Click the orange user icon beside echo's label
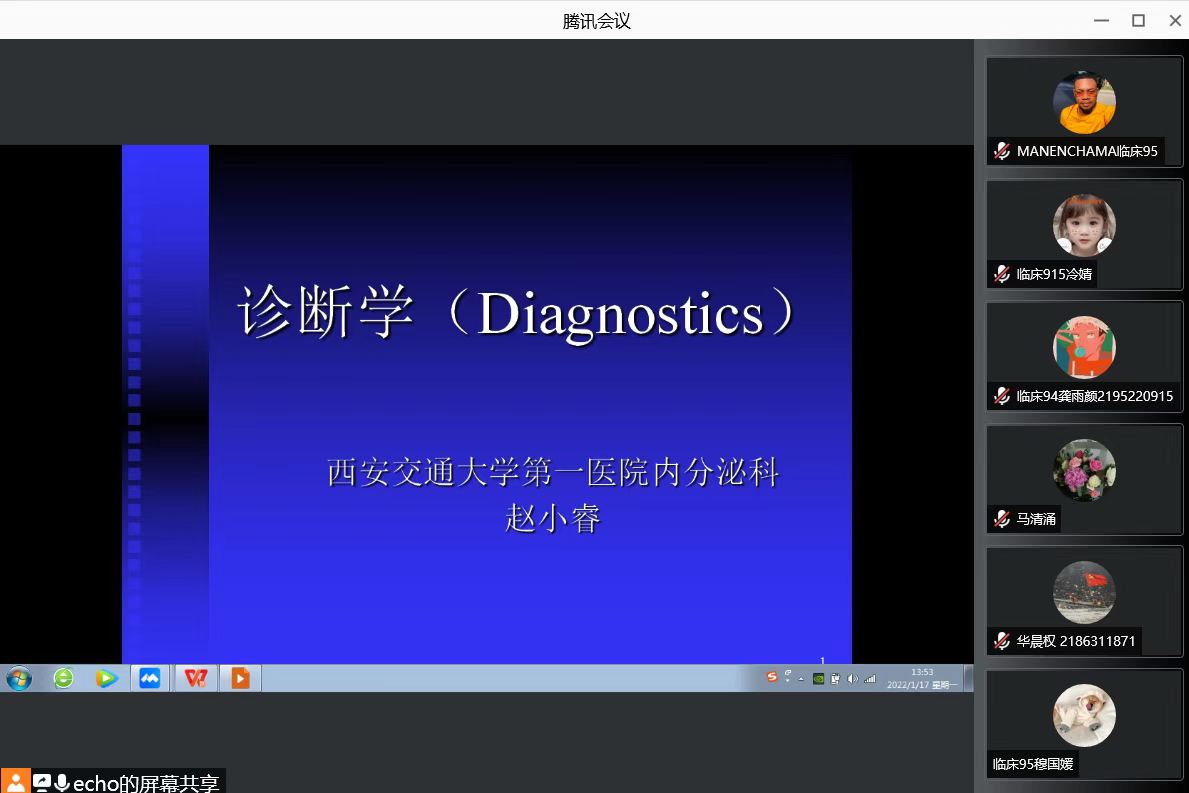This screenshot has width=1189, height=793. click(16, 782)
